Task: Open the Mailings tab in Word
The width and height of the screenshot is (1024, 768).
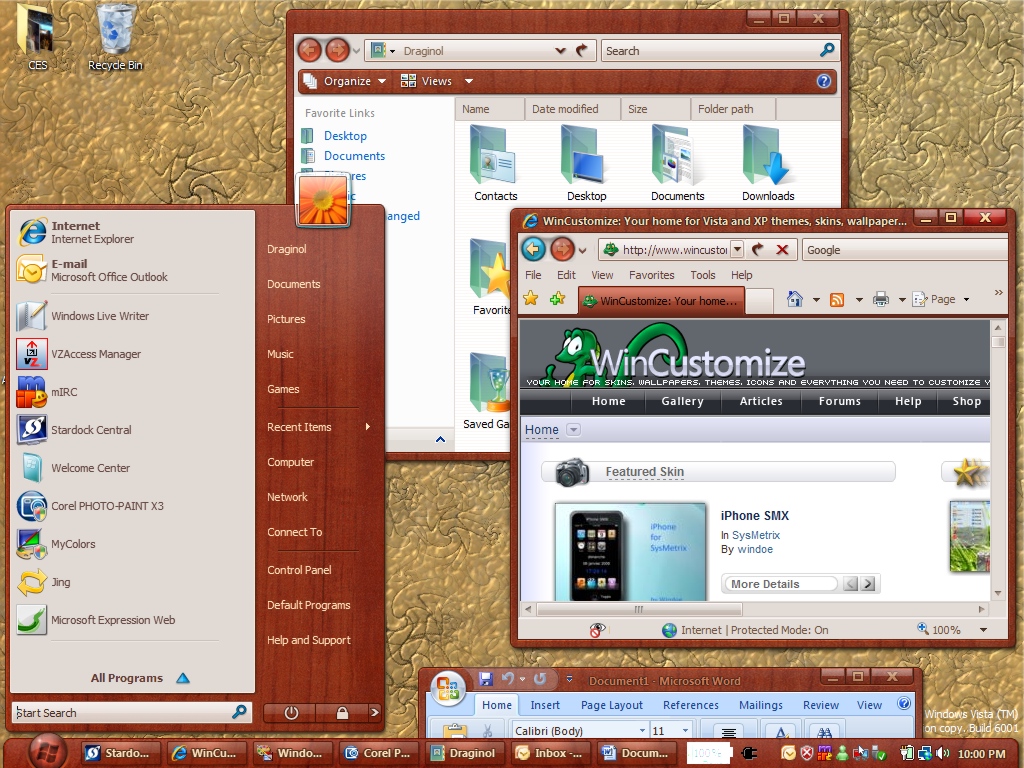Action: pos(760,705)
